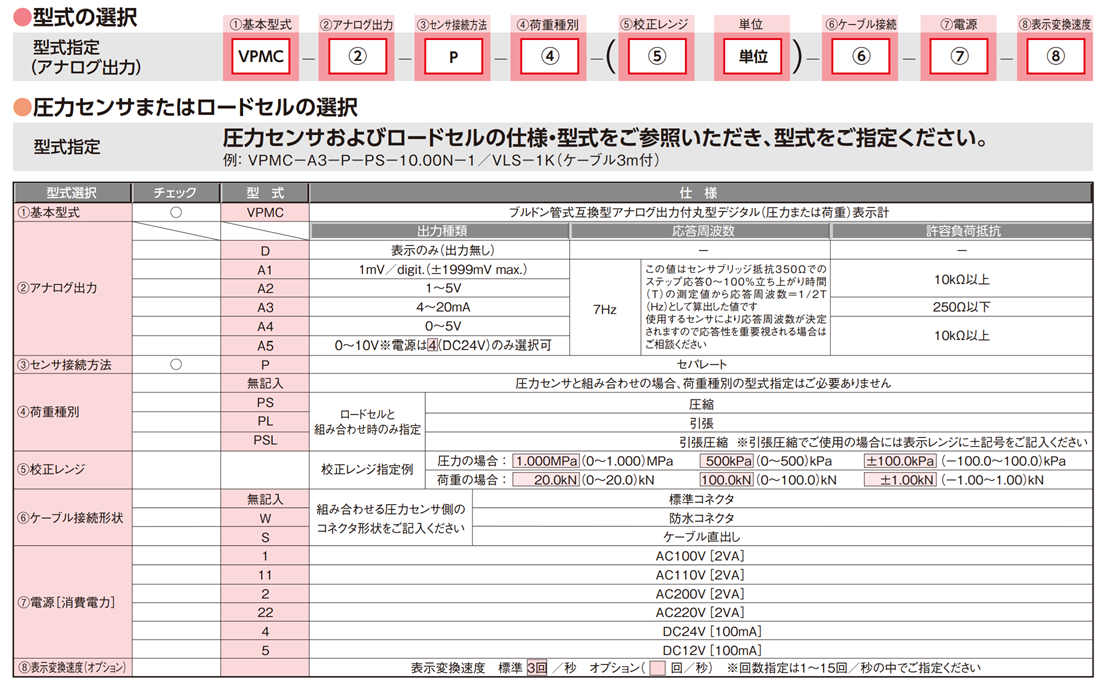
Task: Click model code W for the waterproof connector
Action: coord(265,518)
